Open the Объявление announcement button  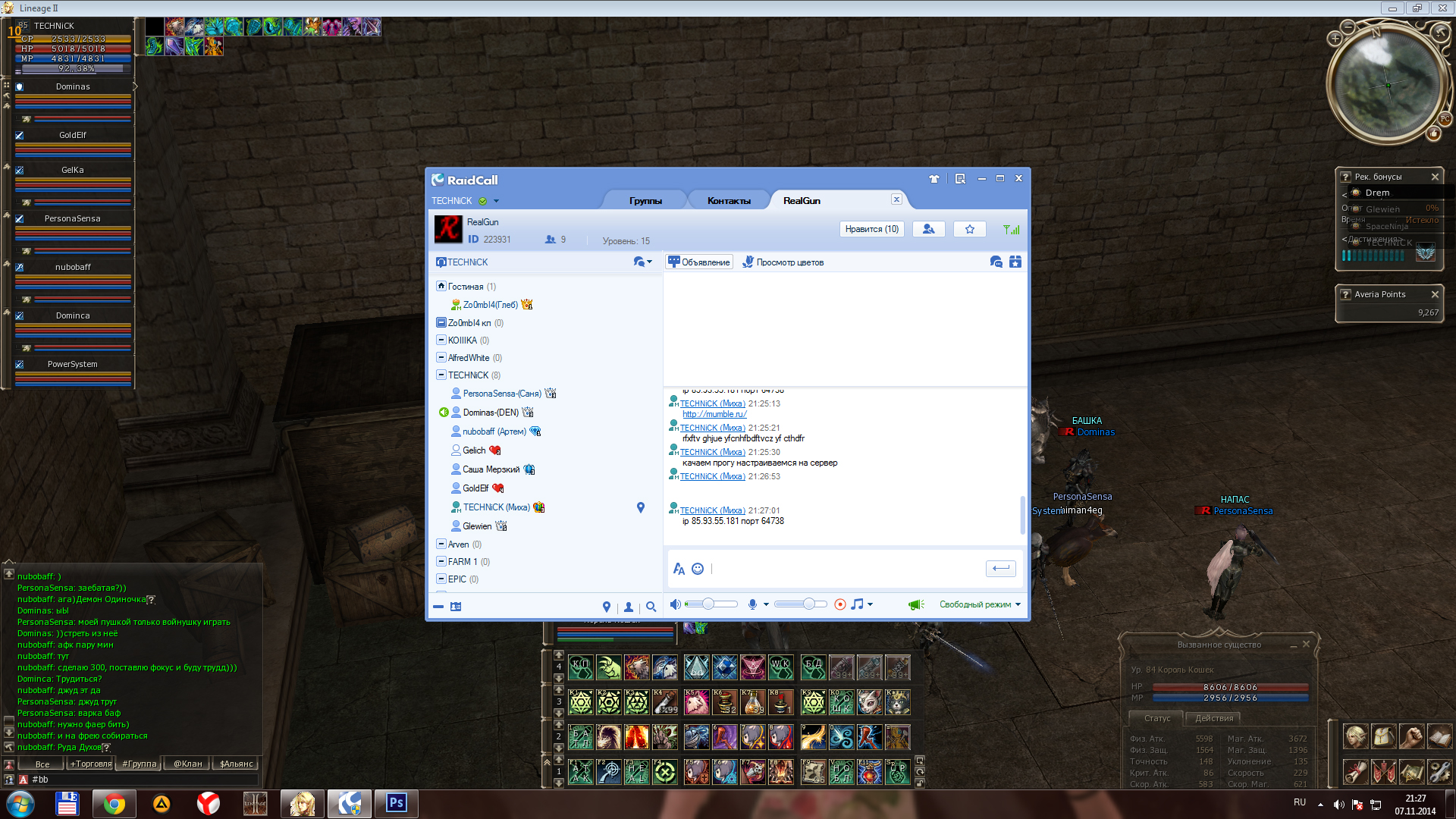tap(699, 262)
